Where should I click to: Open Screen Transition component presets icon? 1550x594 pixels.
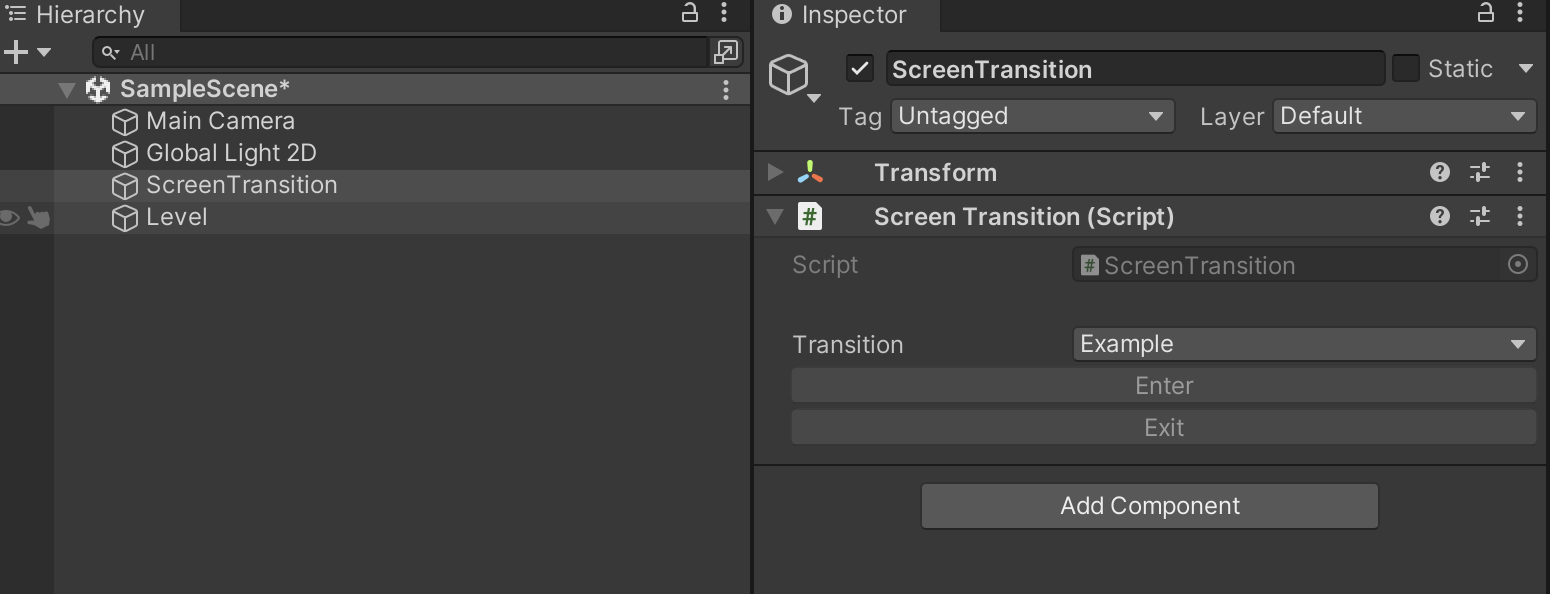coord(1480,216)
